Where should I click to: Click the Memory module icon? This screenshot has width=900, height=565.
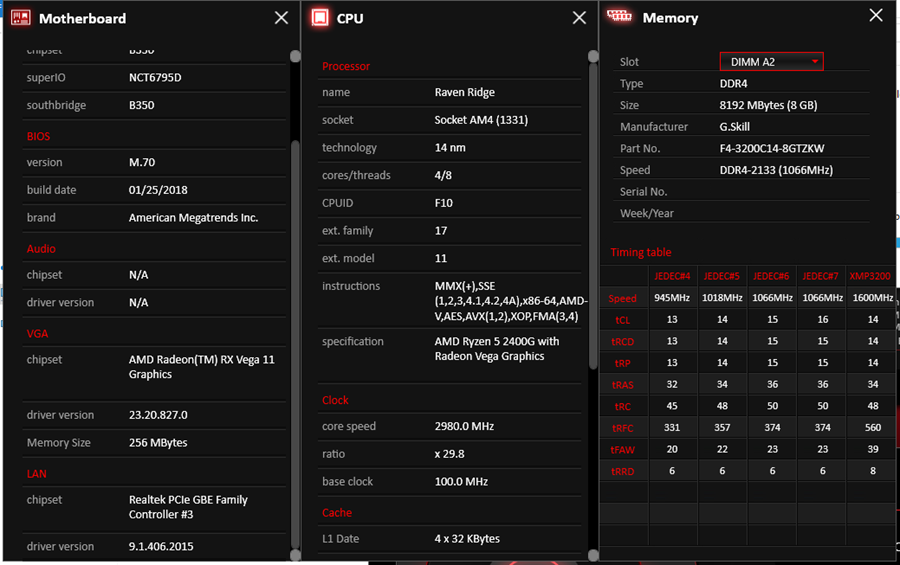(x=620, y=17)
